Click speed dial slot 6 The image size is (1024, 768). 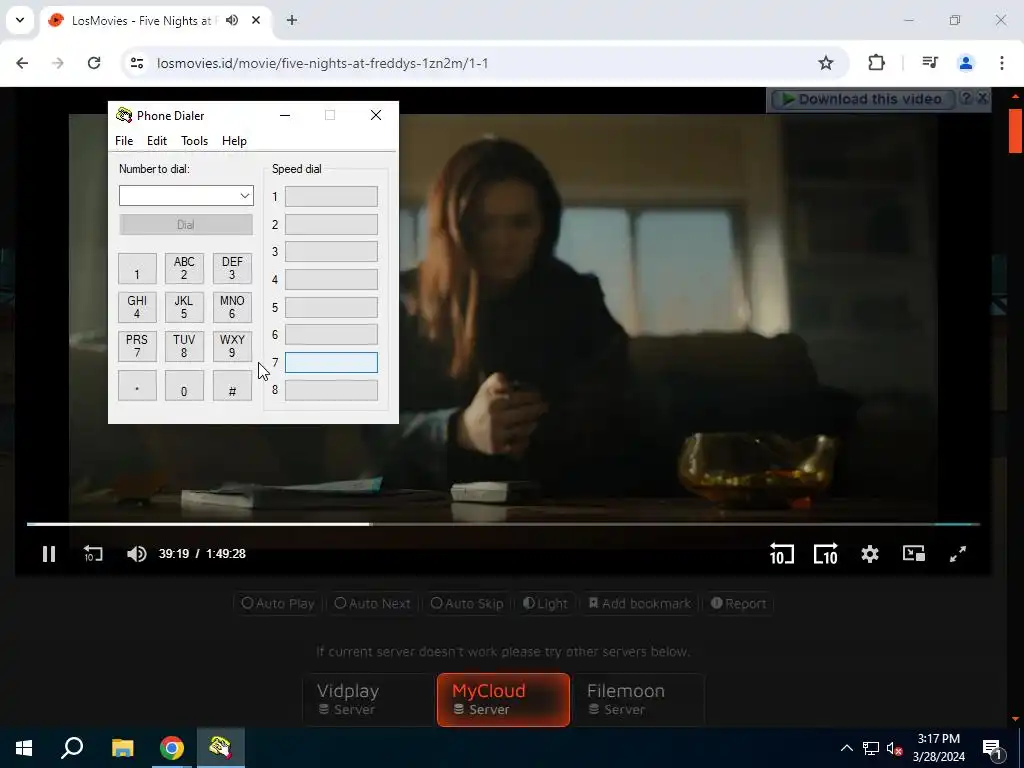coord(331,334)
